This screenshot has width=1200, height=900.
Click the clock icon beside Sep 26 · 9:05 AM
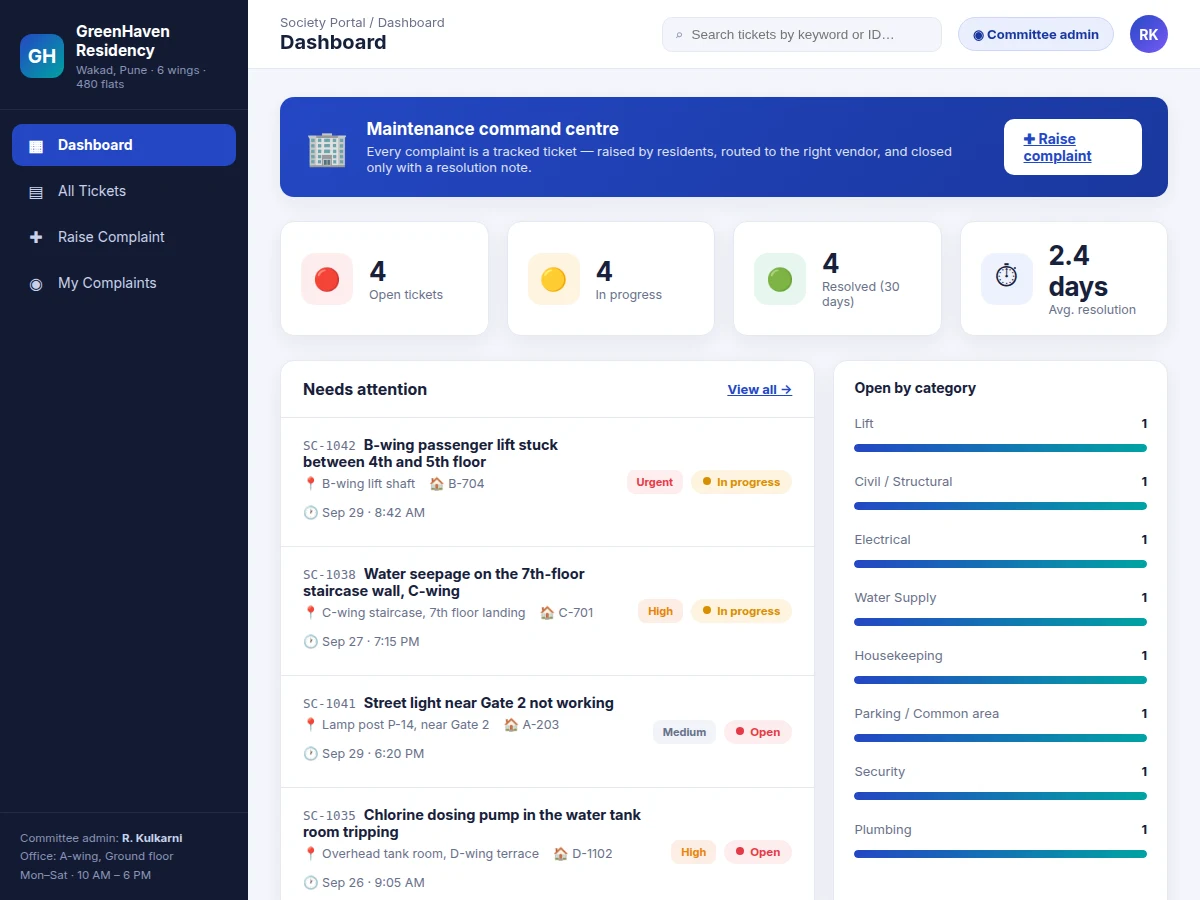[310, 883]
